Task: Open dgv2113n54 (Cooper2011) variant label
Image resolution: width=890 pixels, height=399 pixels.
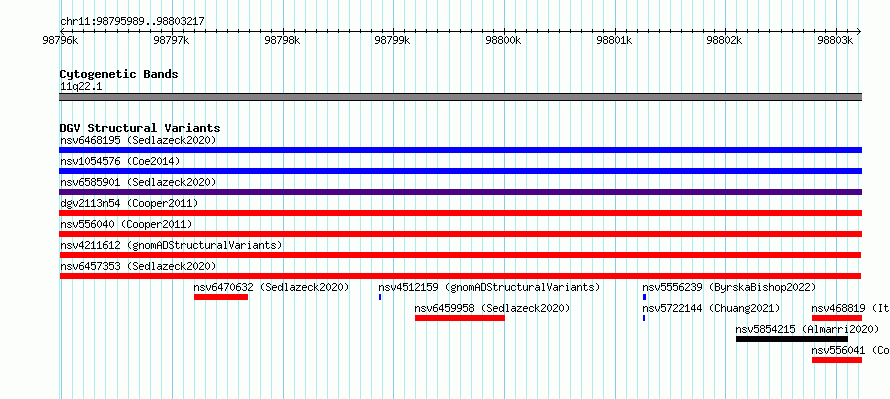Action: click(x=129, y=203)
